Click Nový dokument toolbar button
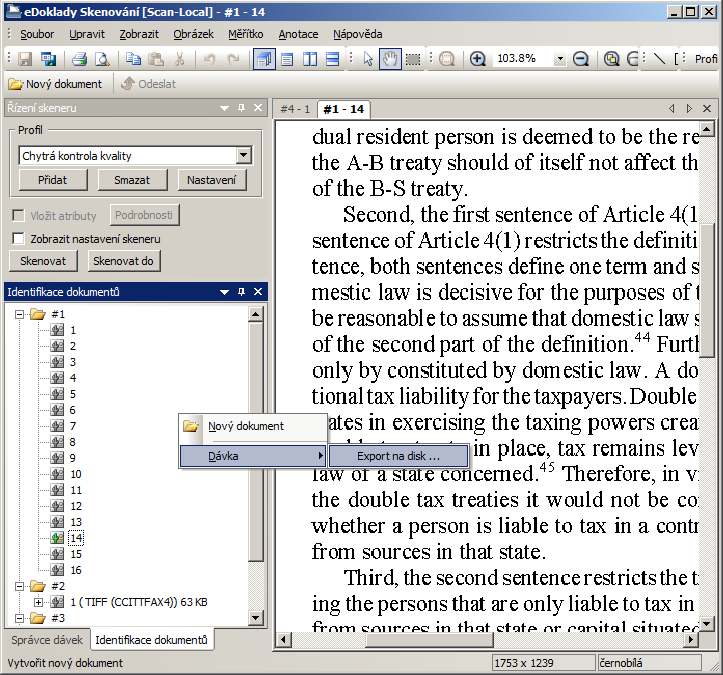This screenshot has width=723, height=675. [56, 84]
